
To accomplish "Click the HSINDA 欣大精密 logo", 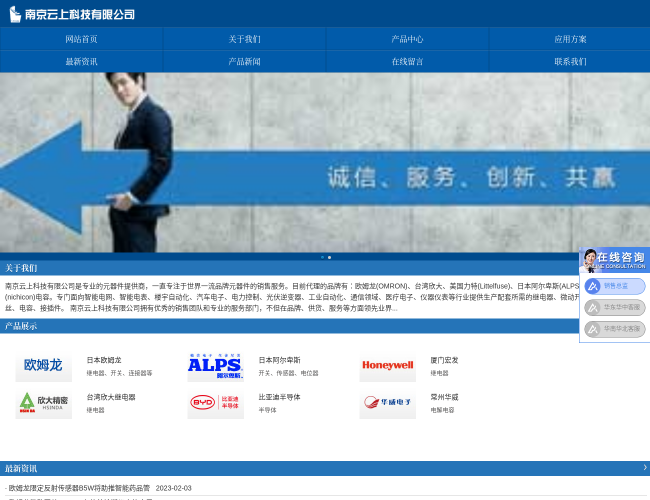I will click(43, 403).
